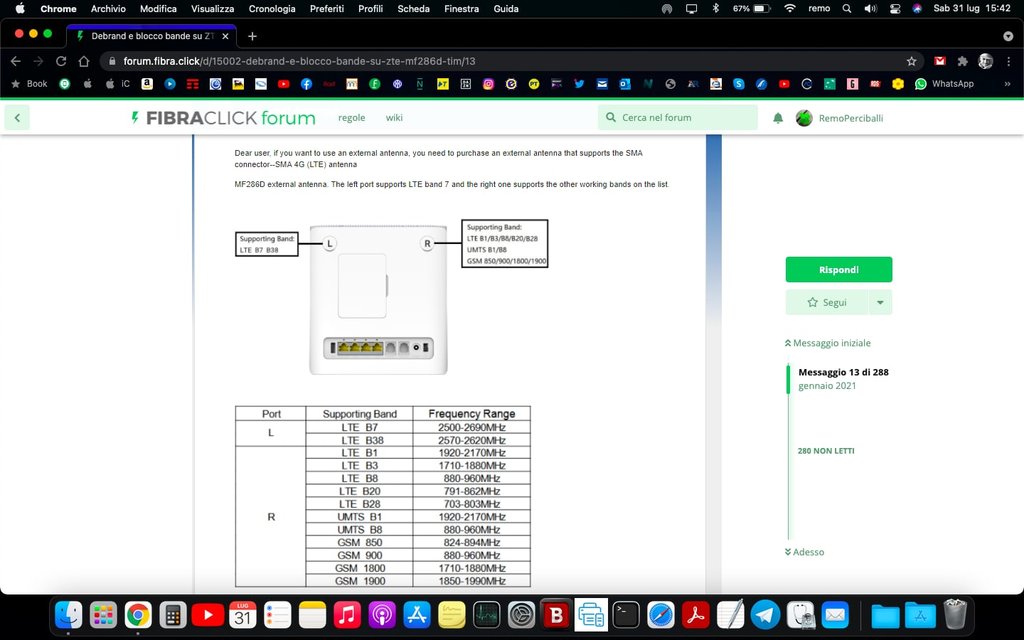The width and height of the screenshot is (1024, 640).
Task: Go back with the forum's green arrow button
Action: (17, 118)
